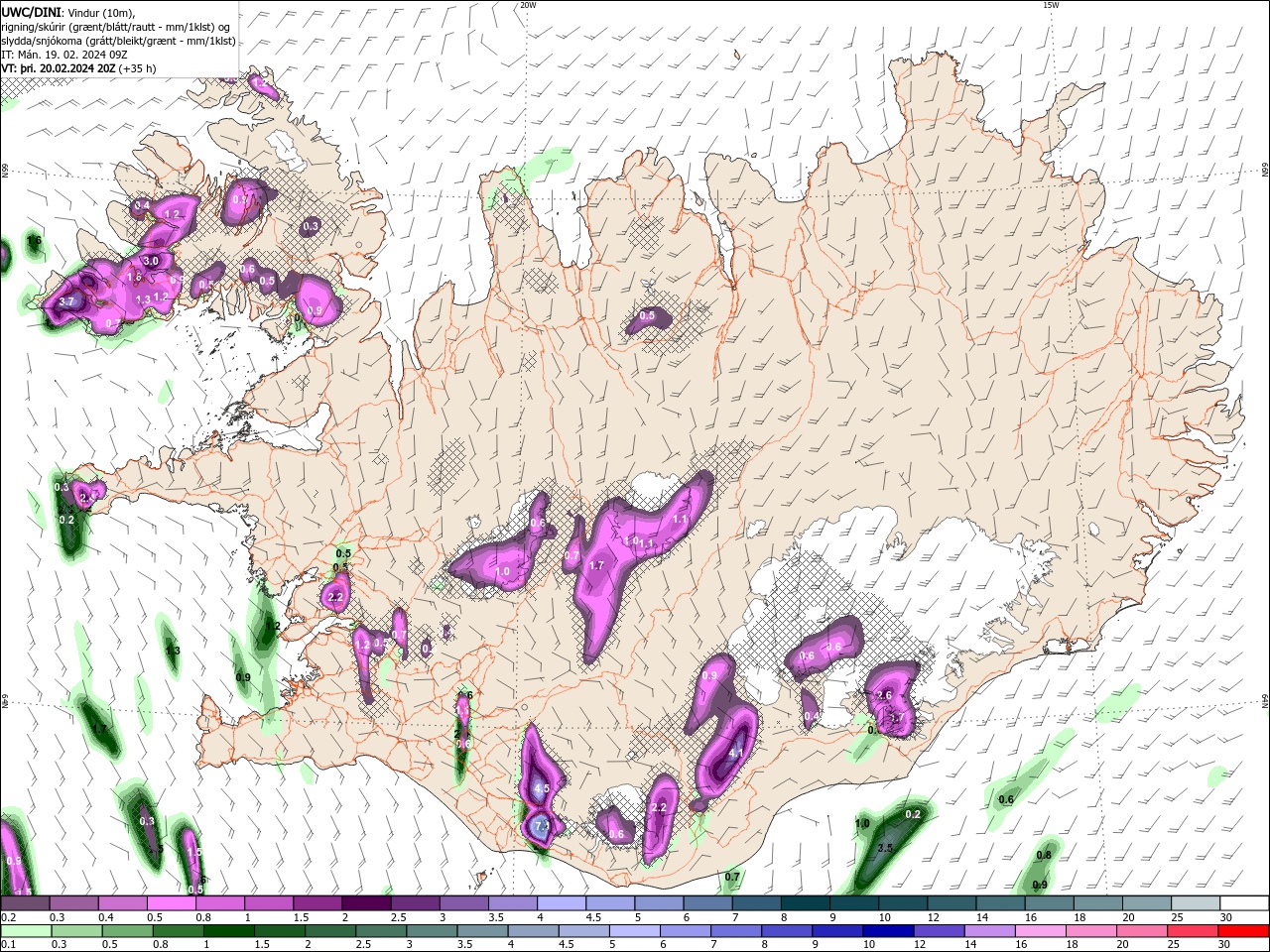
Task: Pick the snow legend swatch between 0.8 and 1
Action: click(219, 903)
